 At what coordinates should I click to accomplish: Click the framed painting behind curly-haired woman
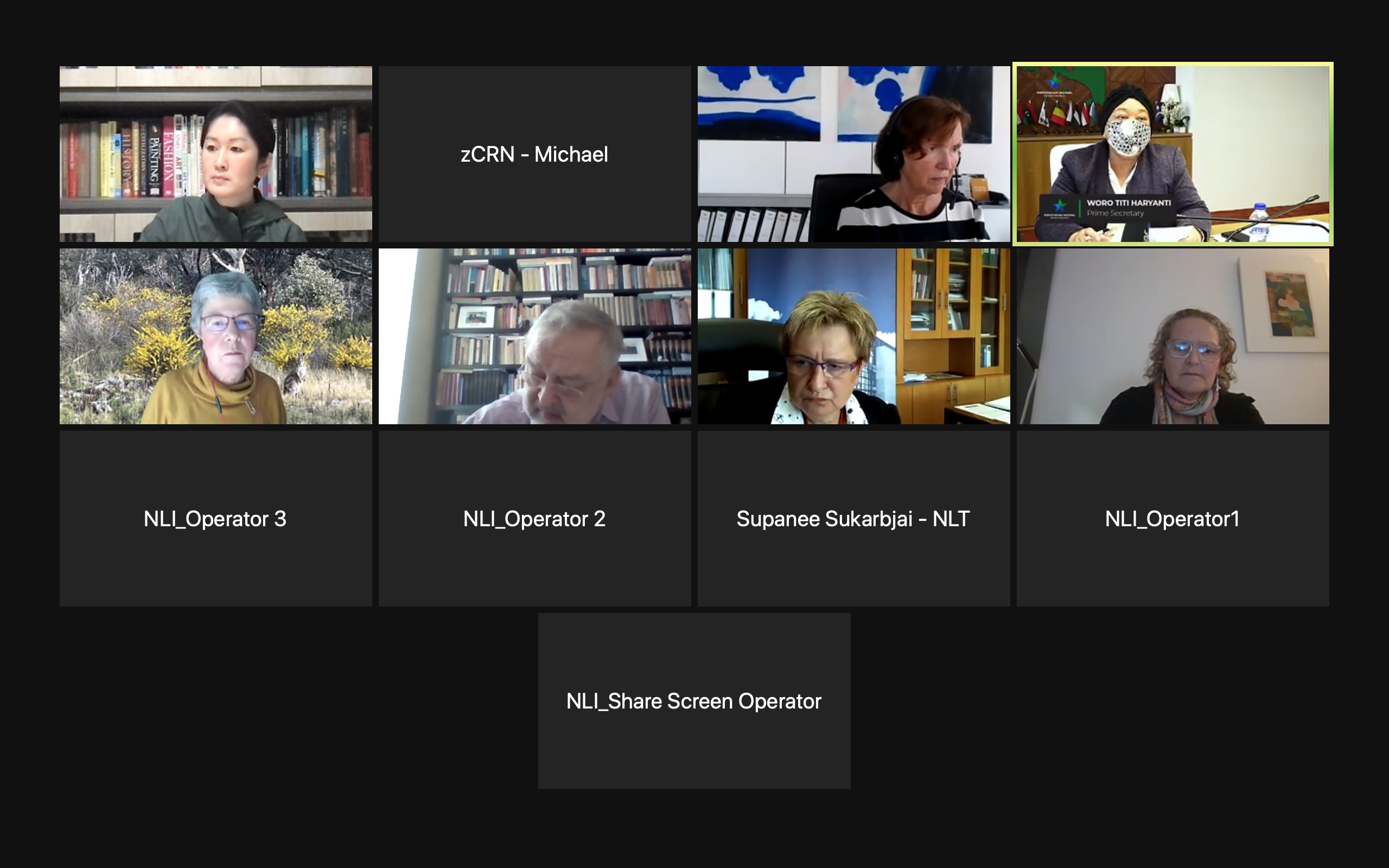click(x=1288, y=304)
